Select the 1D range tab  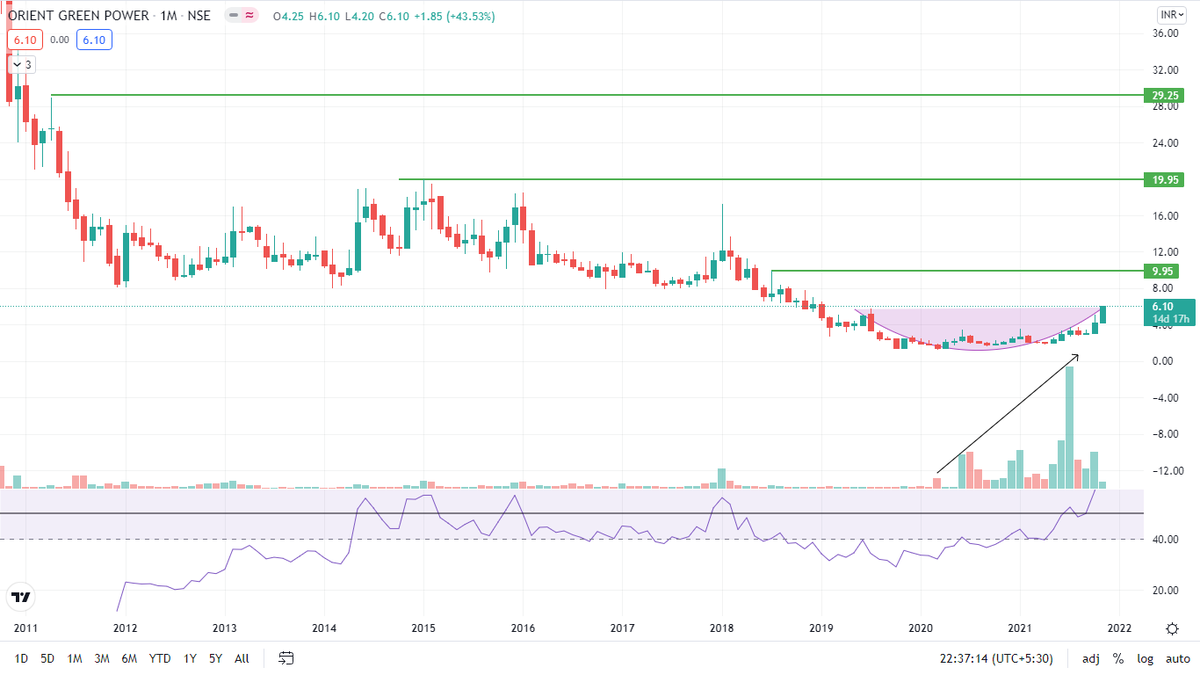click(21, 659)
